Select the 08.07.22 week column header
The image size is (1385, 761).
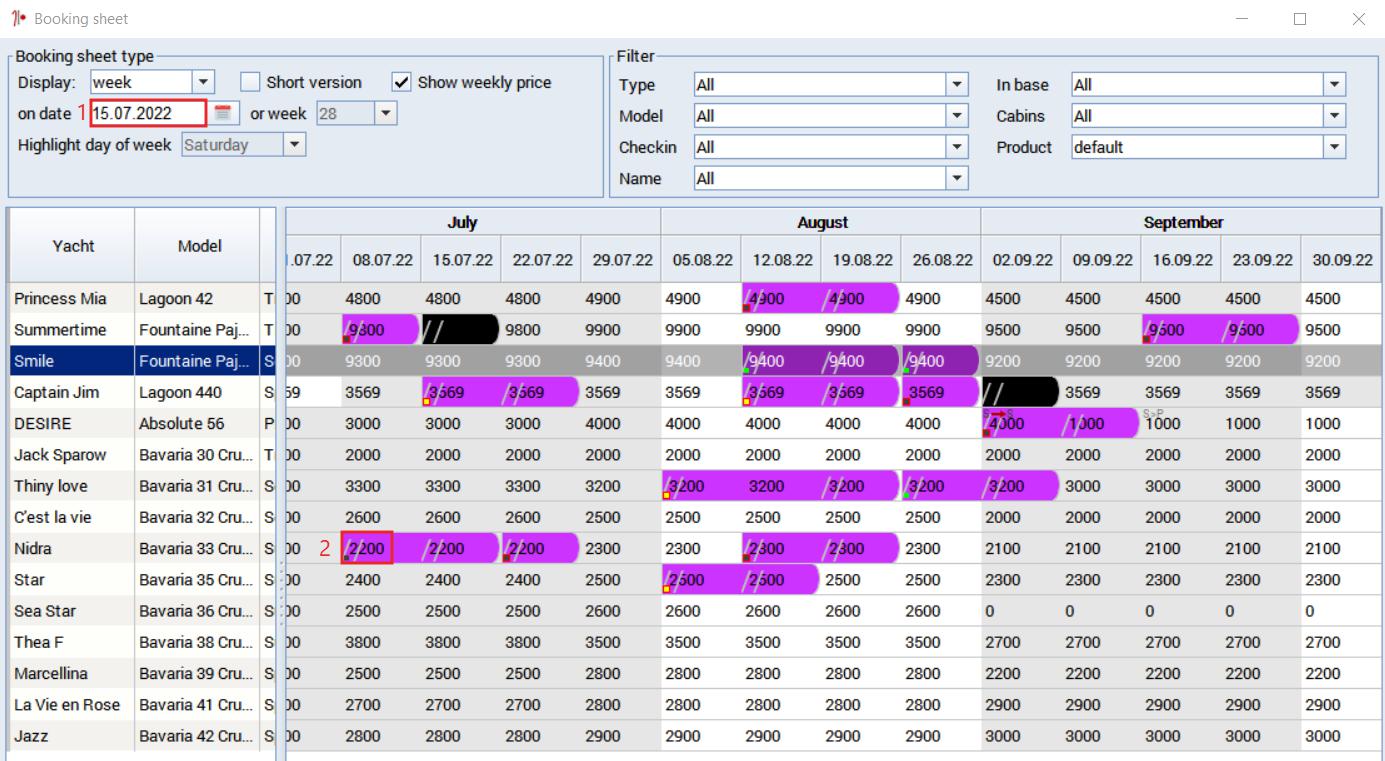click(381, 259)
